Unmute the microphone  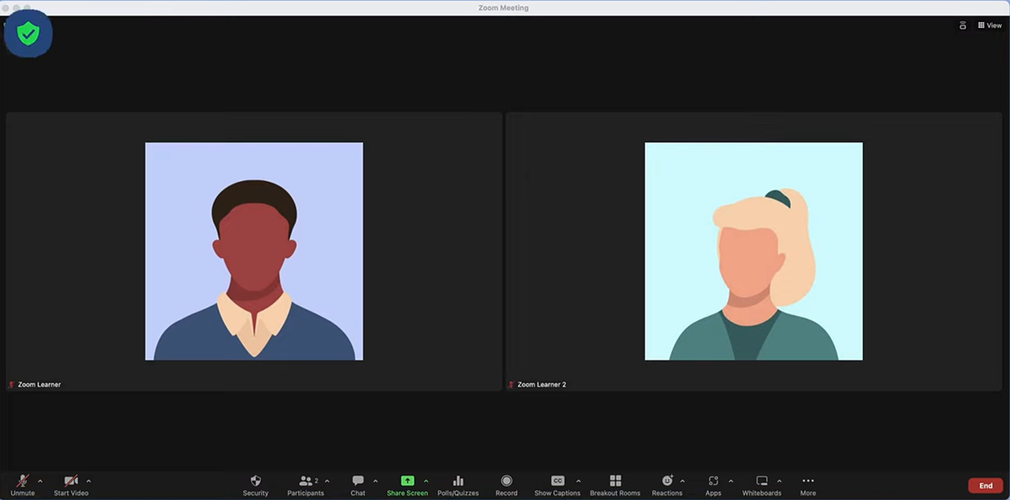pyautogui.click(x=22, y=482)
